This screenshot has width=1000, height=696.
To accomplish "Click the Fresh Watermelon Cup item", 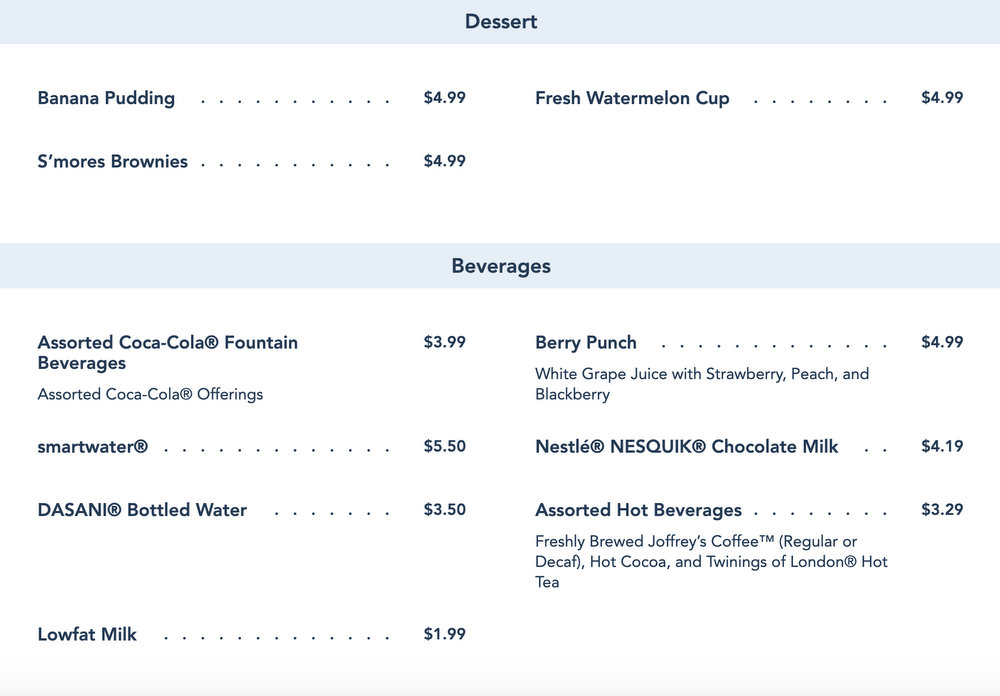I will 632,98.
